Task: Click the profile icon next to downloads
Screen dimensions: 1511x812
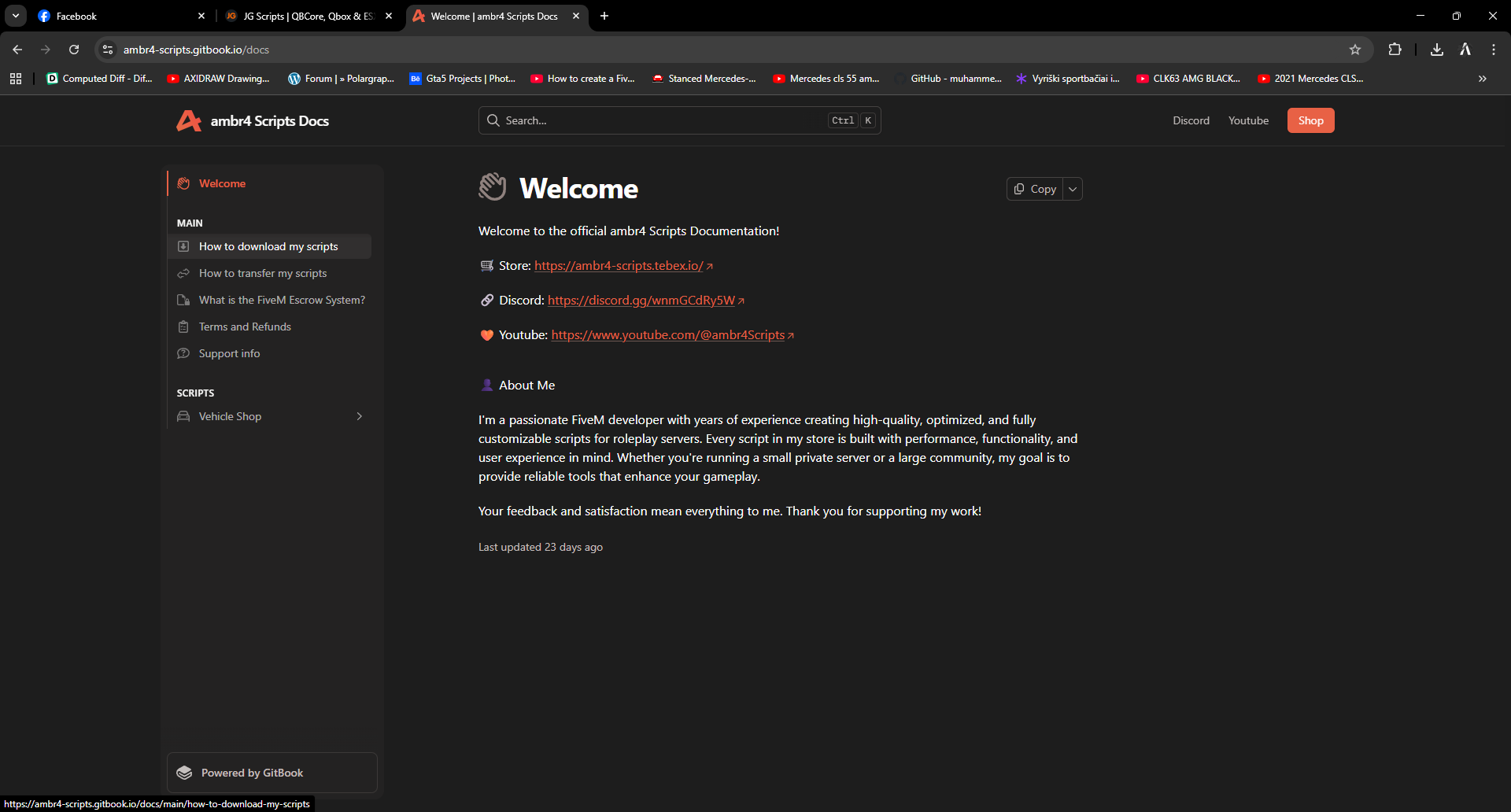Action: [x=1465, y=50]
